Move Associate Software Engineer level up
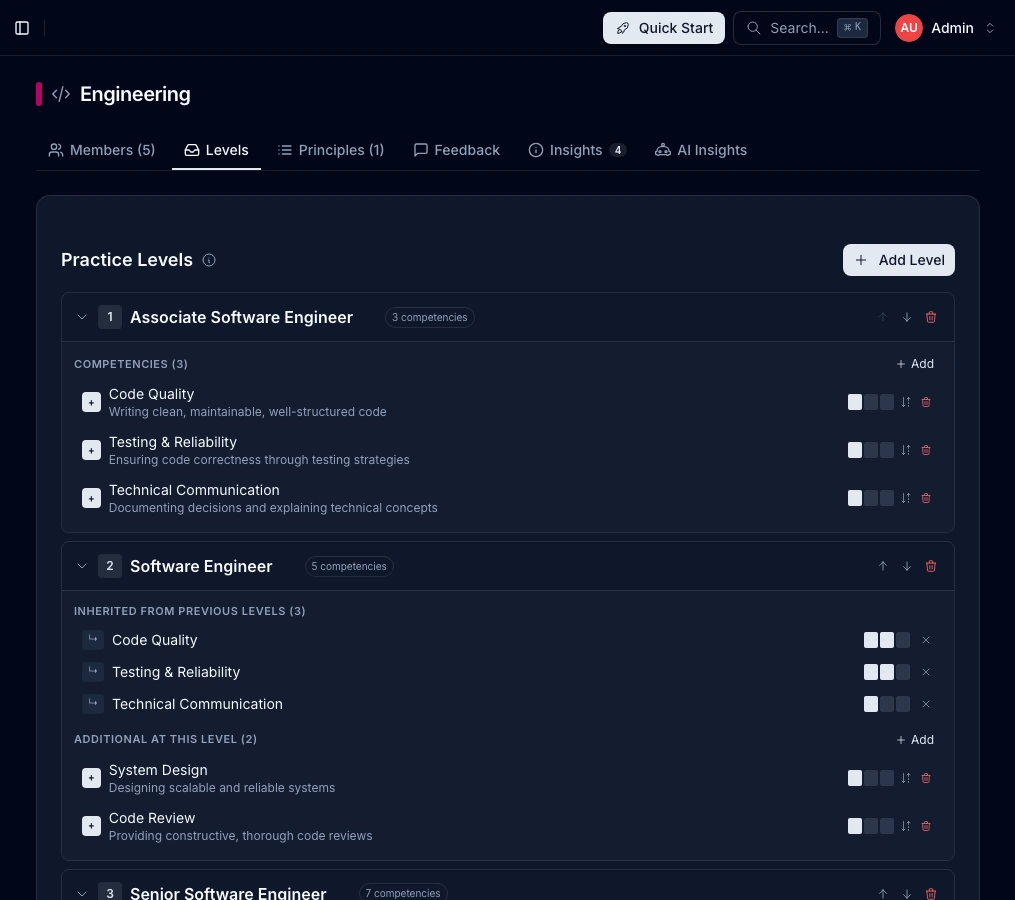1015x900 pixels. (x=883, y=317)
